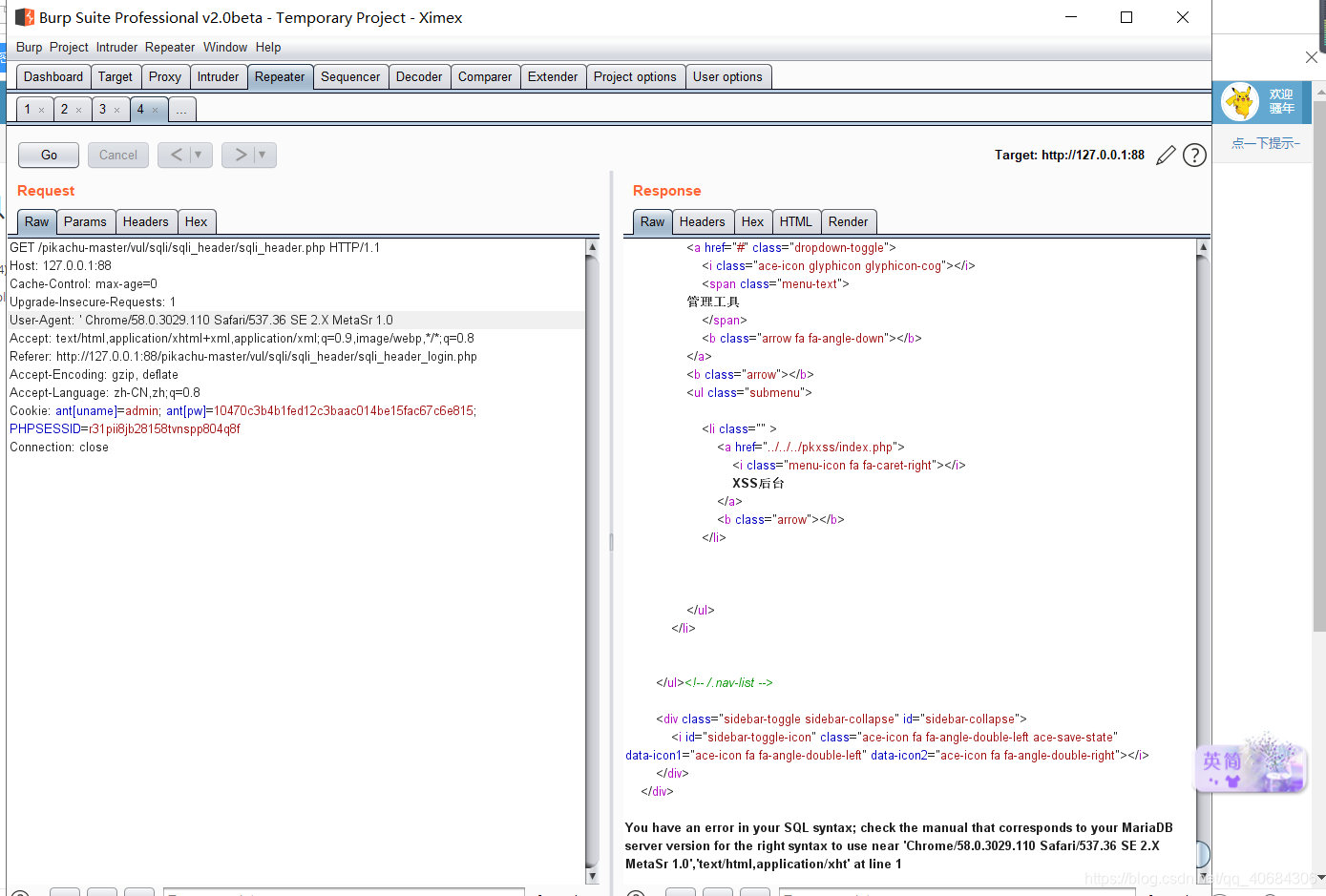
Task: Click the response pane scroll-up arrow
Action: point(1203,247)
